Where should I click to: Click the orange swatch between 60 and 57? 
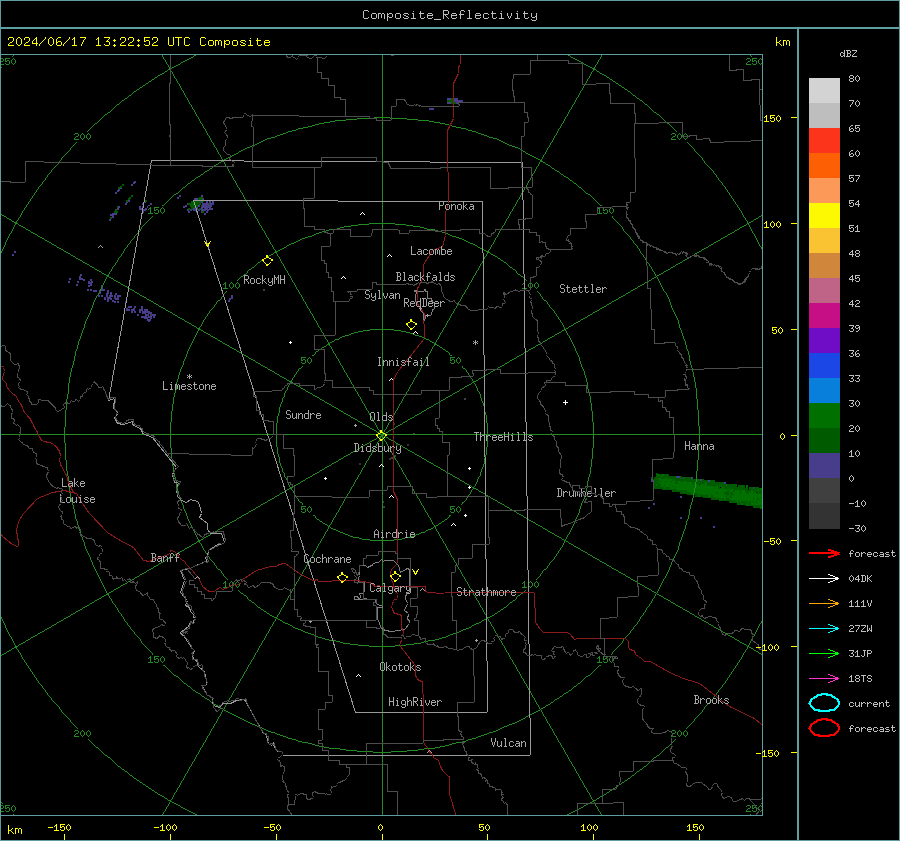[x=824, y=165]
